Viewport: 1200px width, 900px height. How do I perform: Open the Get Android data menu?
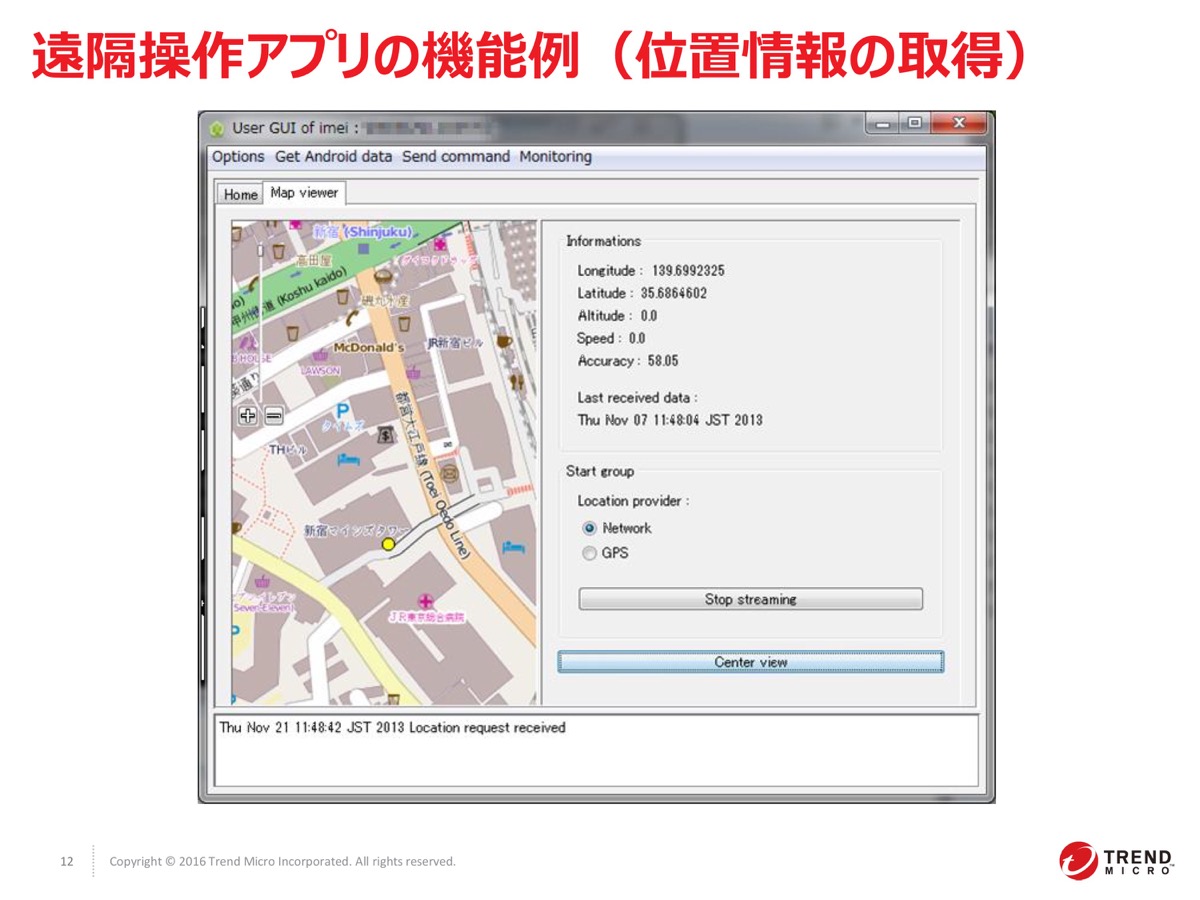[333, 157]
